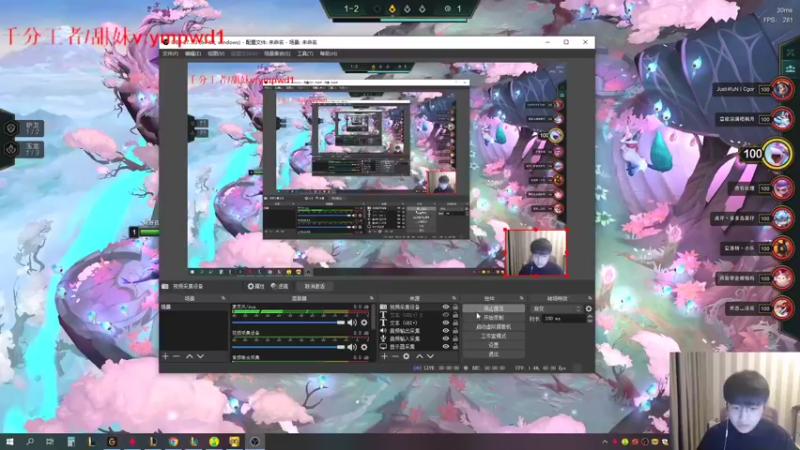
Task: Add a new source with the plus icon
Action: (x=384, y=356)
